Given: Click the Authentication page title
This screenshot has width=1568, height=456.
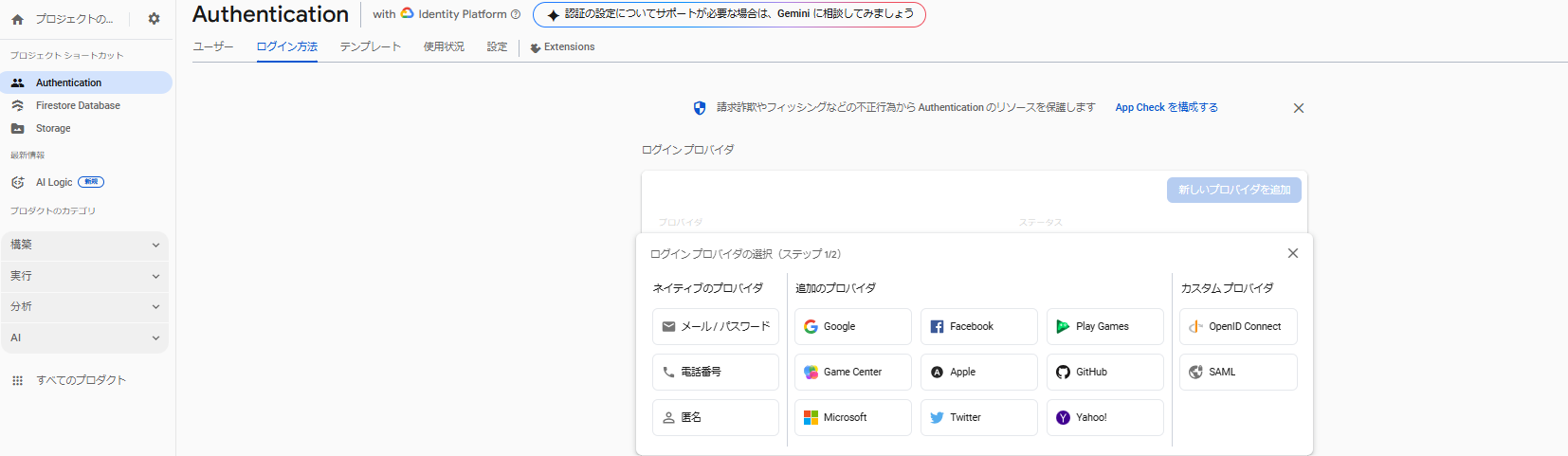Looking at the screenshot, I should click(270, 14).
